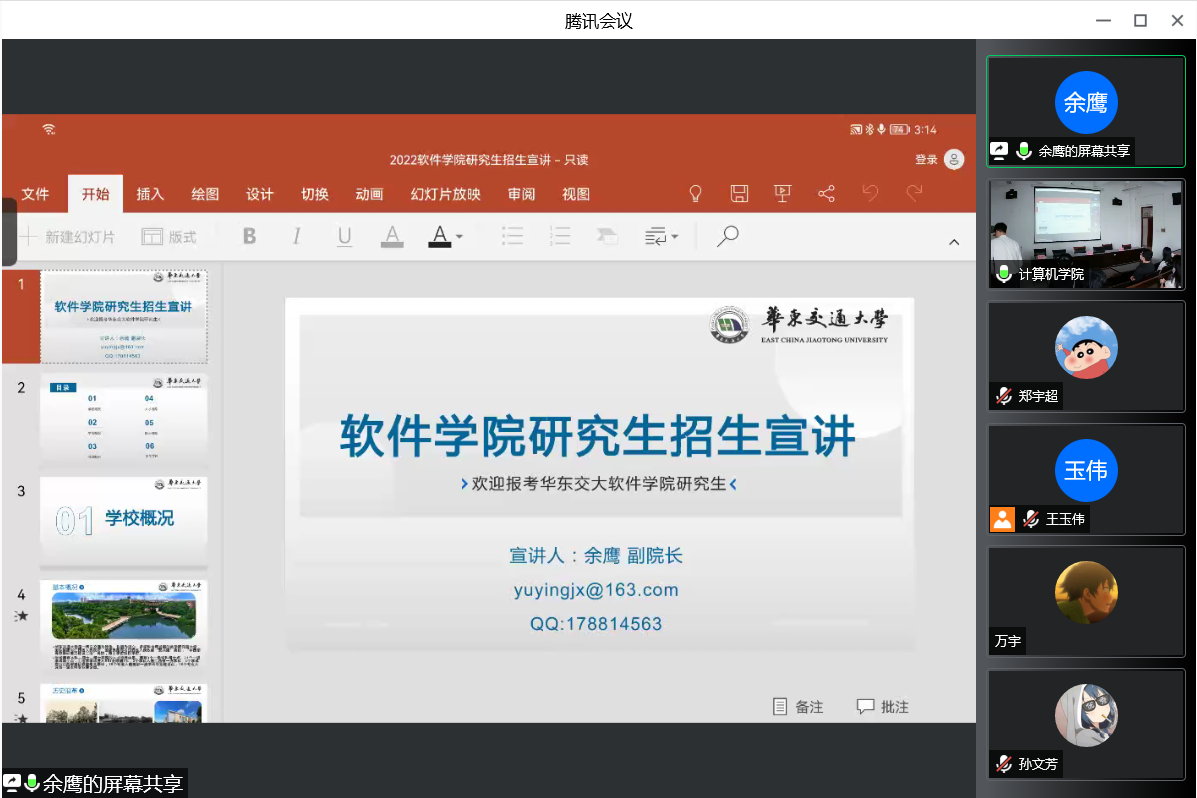Image resolution: width=1197 pixels, height=798 pixels.
Task: Select slide 2 目录 thumbnail
Action: point(124,419)
